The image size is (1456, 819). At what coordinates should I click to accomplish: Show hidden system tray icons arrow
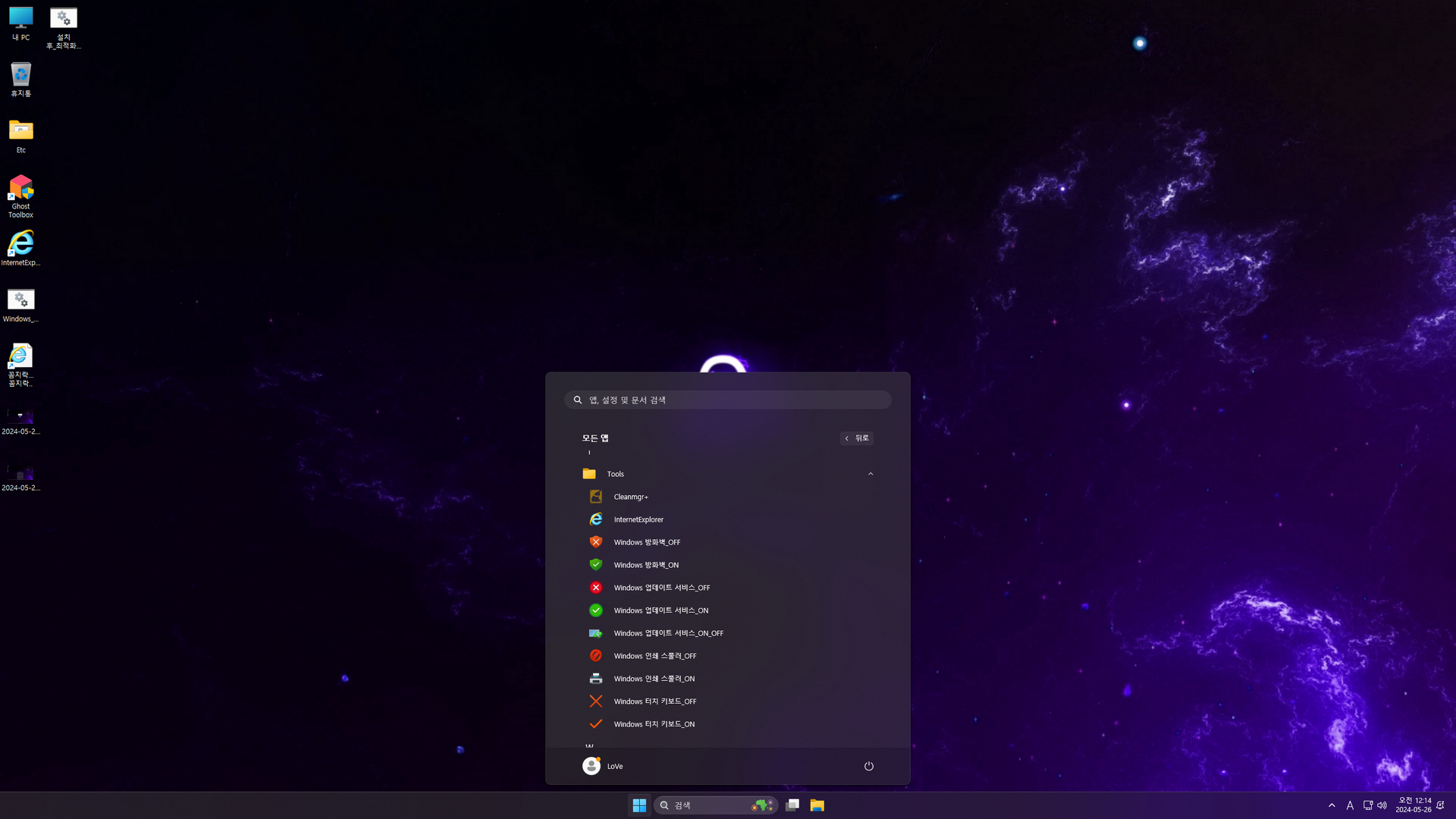(x=1332, y=805)
